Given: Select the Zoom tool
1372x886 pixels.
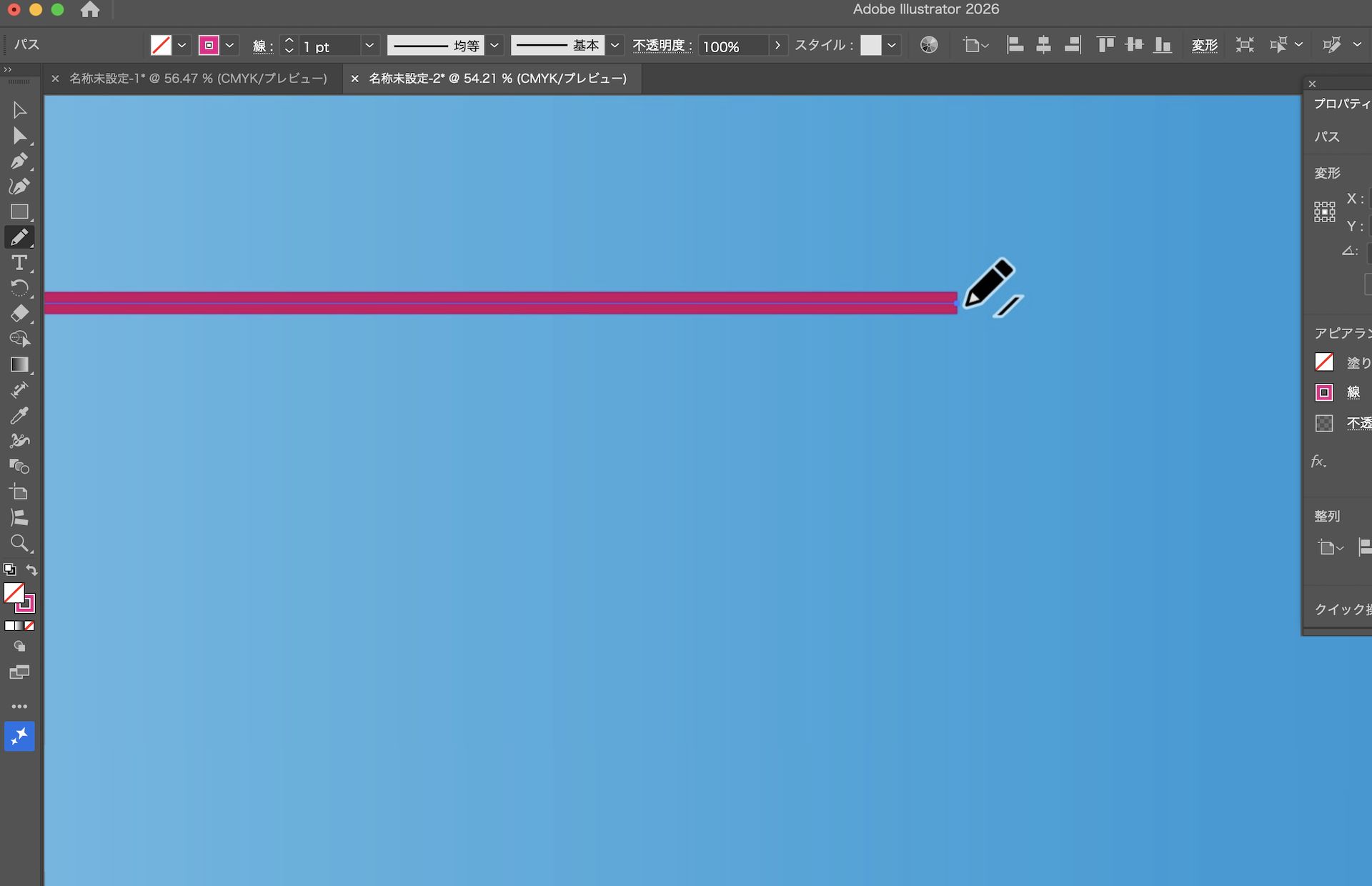Looking at the screenshot, I should 20,544.
